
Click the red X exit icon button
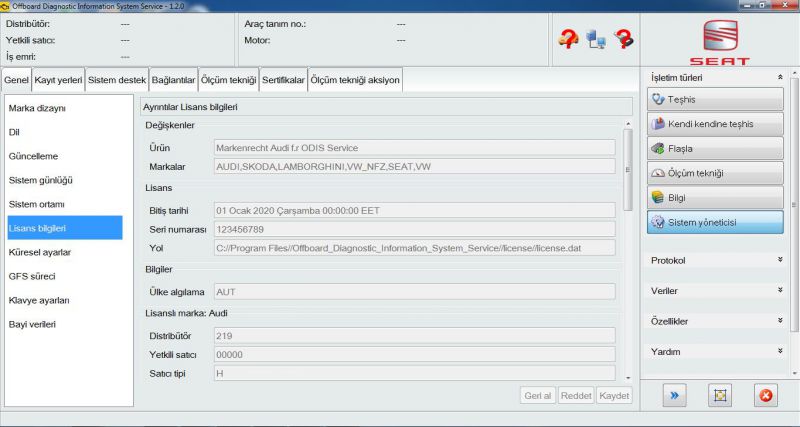point(766,395)
